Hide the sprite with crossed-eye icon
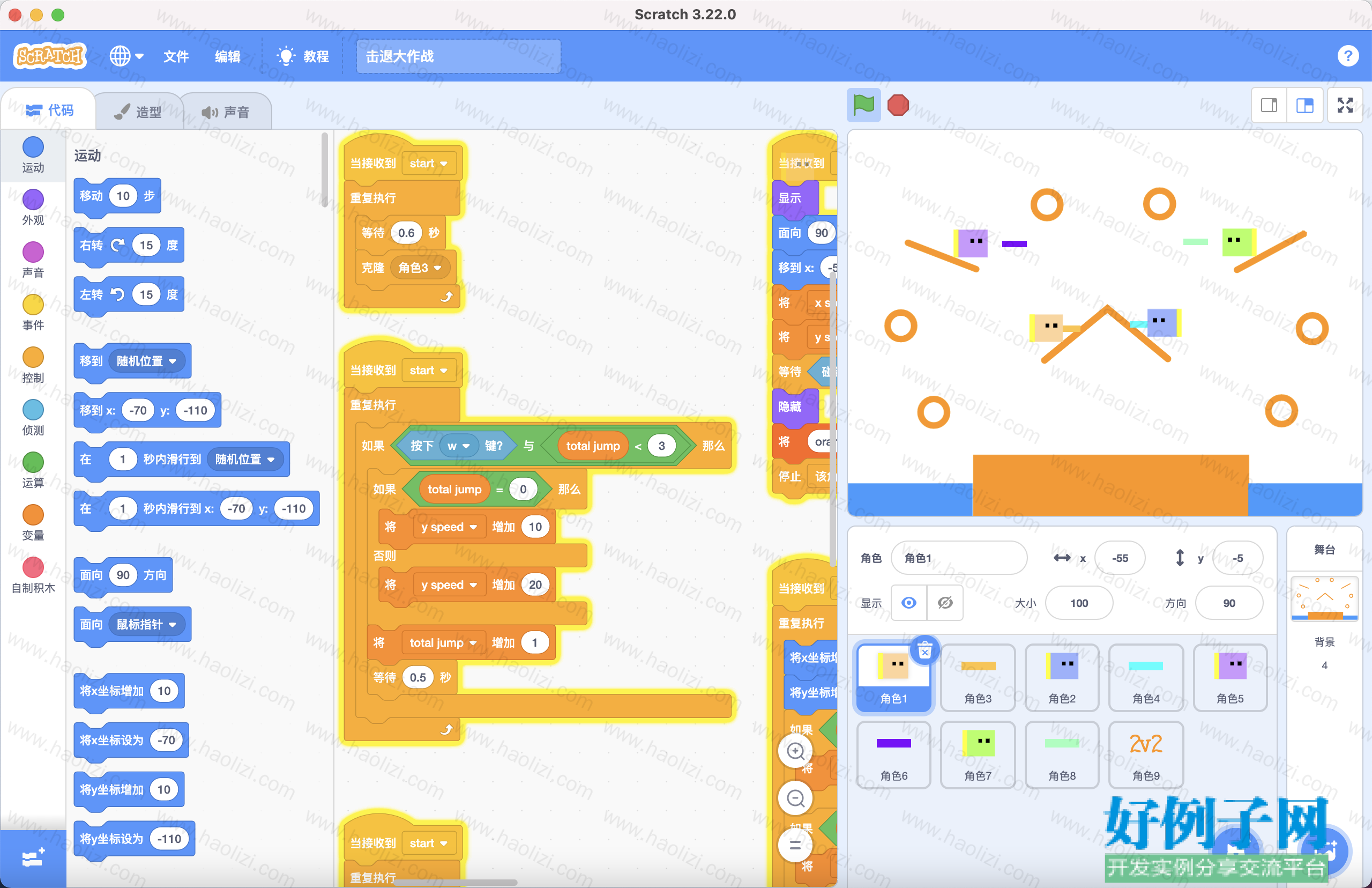 [945, 603]
